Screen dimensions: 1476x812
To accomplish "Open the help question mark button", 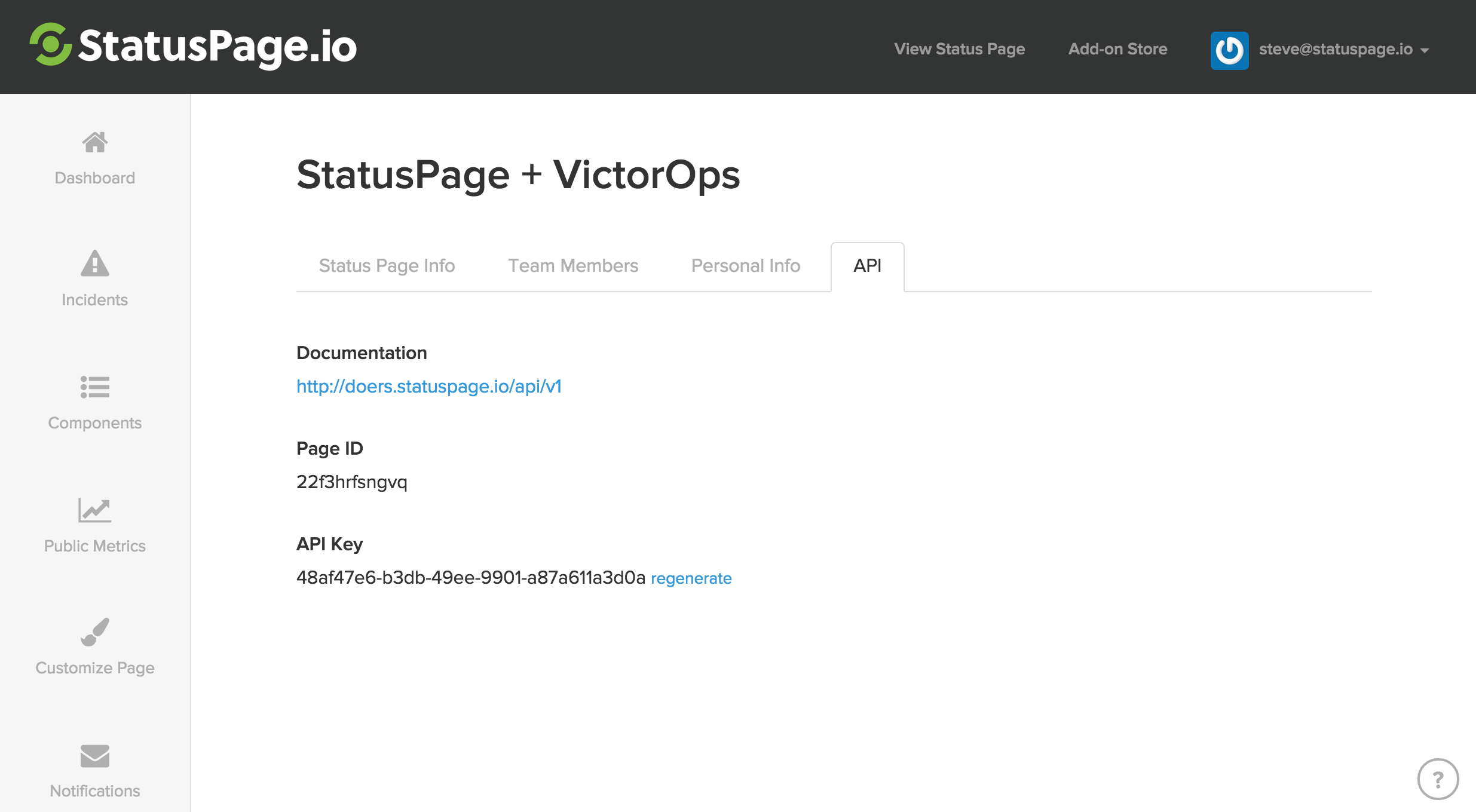I will 1438,779.
